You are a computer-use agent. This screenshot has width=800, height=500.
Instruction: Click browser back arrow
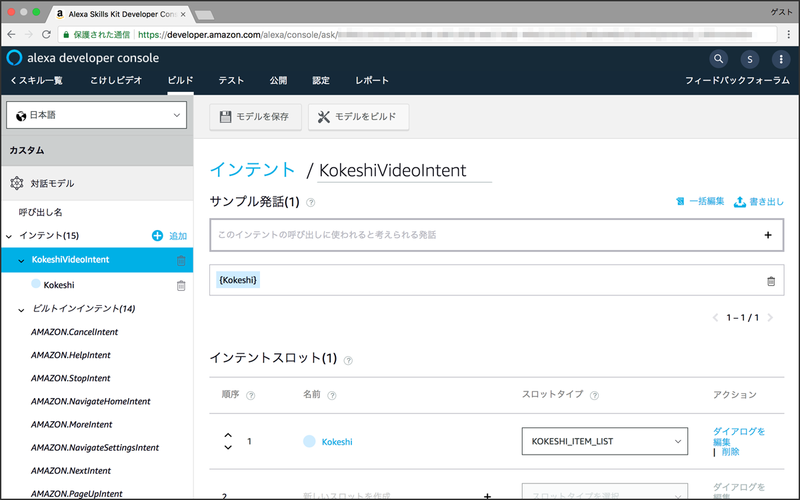coord(11,34)
